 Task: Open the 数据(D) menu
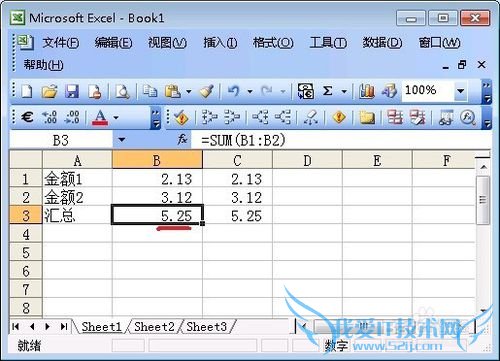[382, 43]
